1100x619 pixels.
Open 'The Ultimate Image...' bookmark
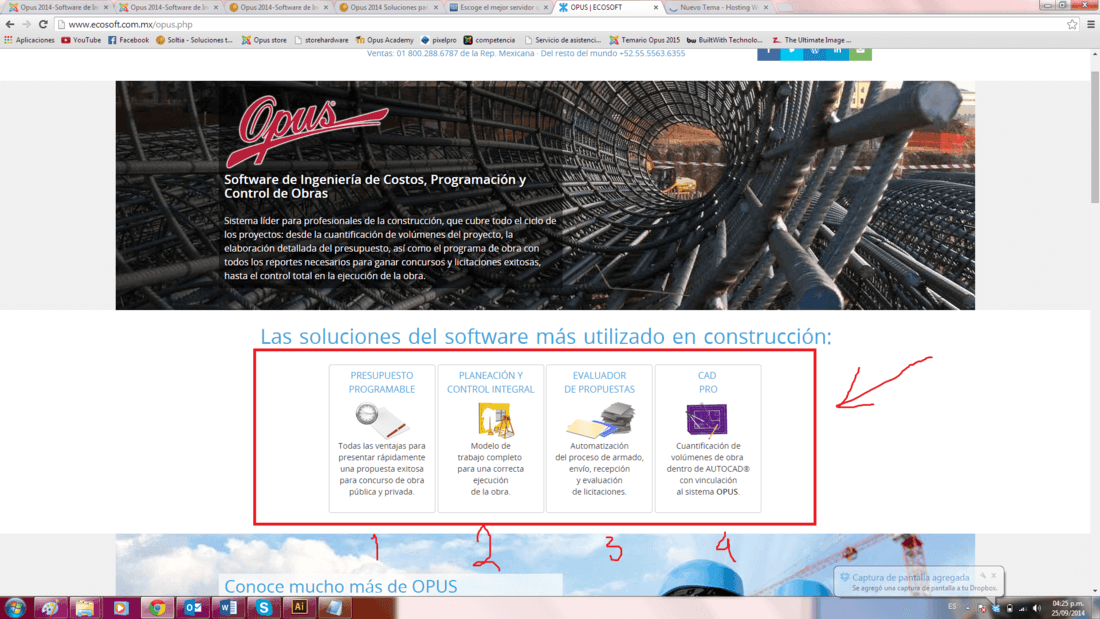pyautogui.click(x=812, y=40)
